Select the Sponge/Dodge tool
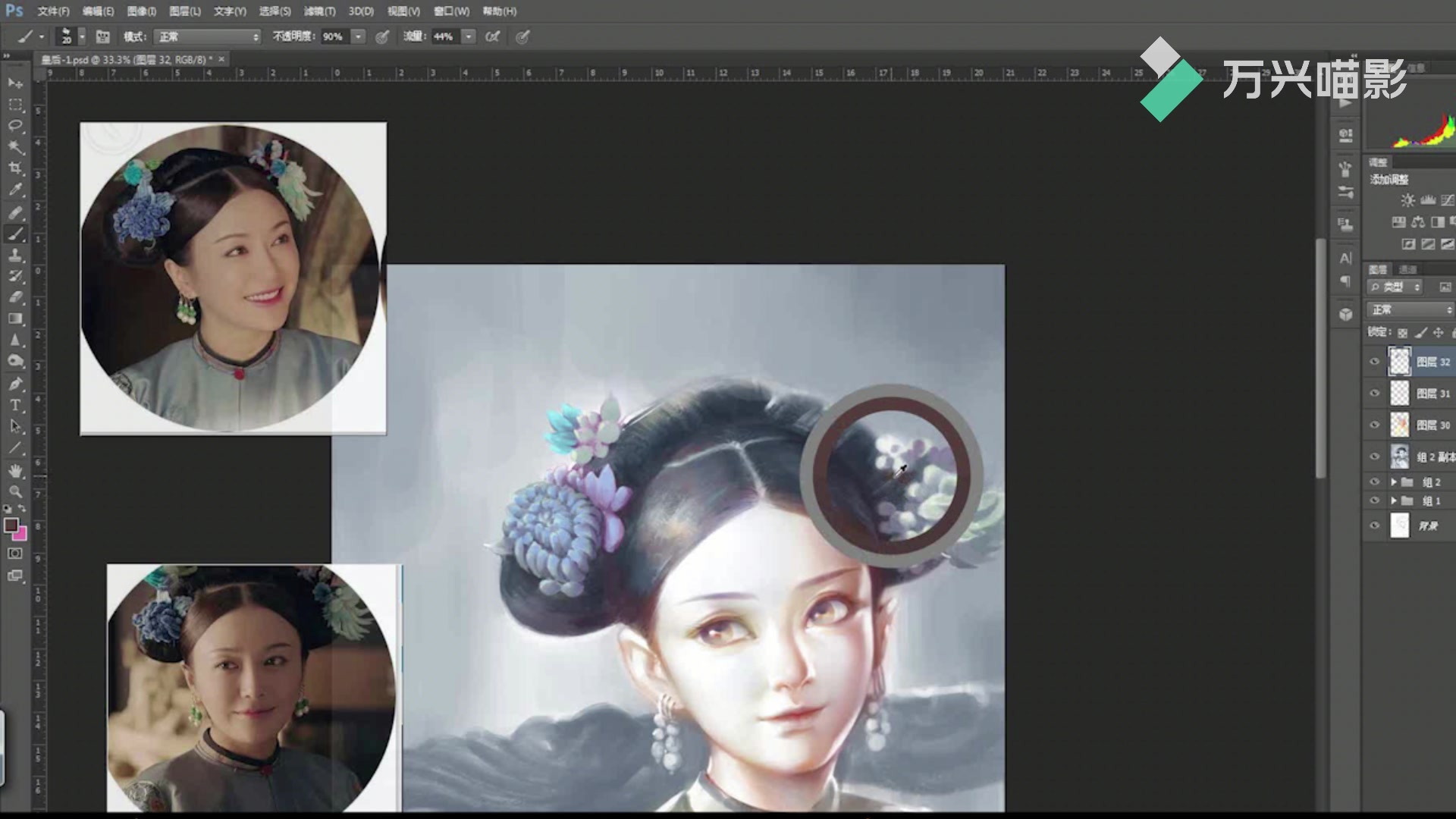This screenshot has width=1456, height=819. click(15, 361)
